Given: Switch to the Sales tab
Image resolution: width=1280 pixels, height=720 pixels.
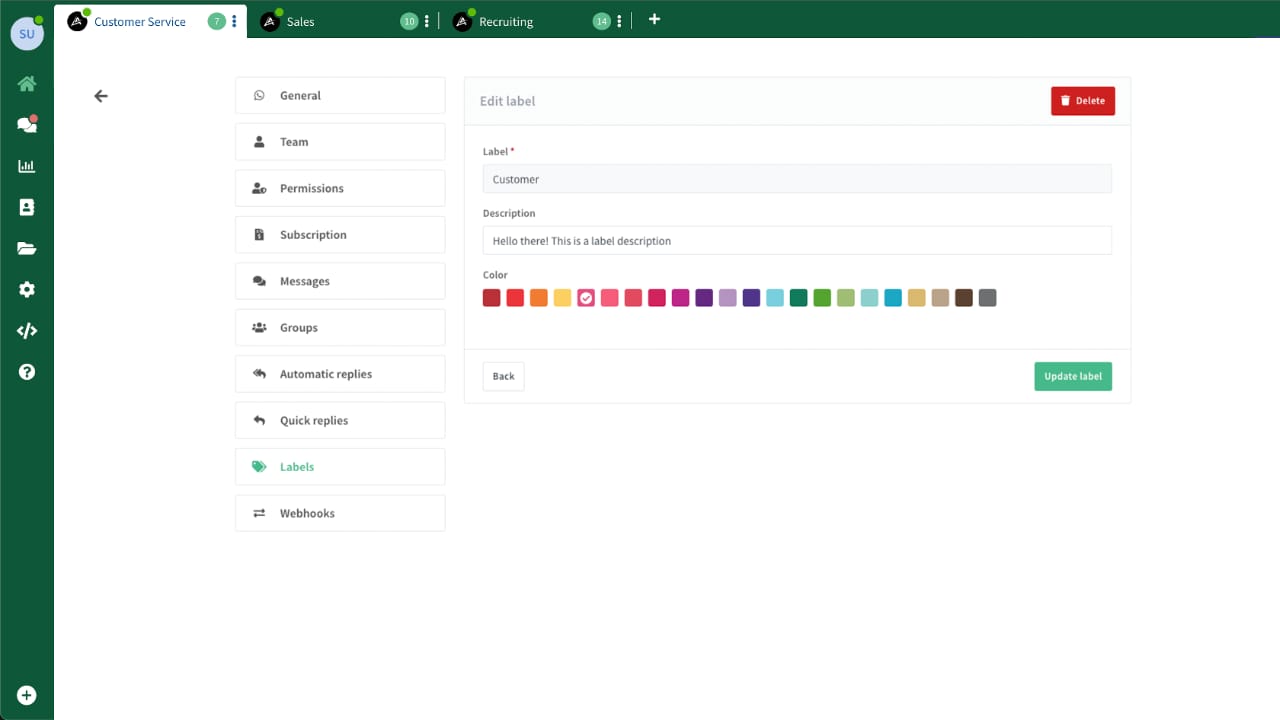Looking at the screenshot, I should point(300,22).
